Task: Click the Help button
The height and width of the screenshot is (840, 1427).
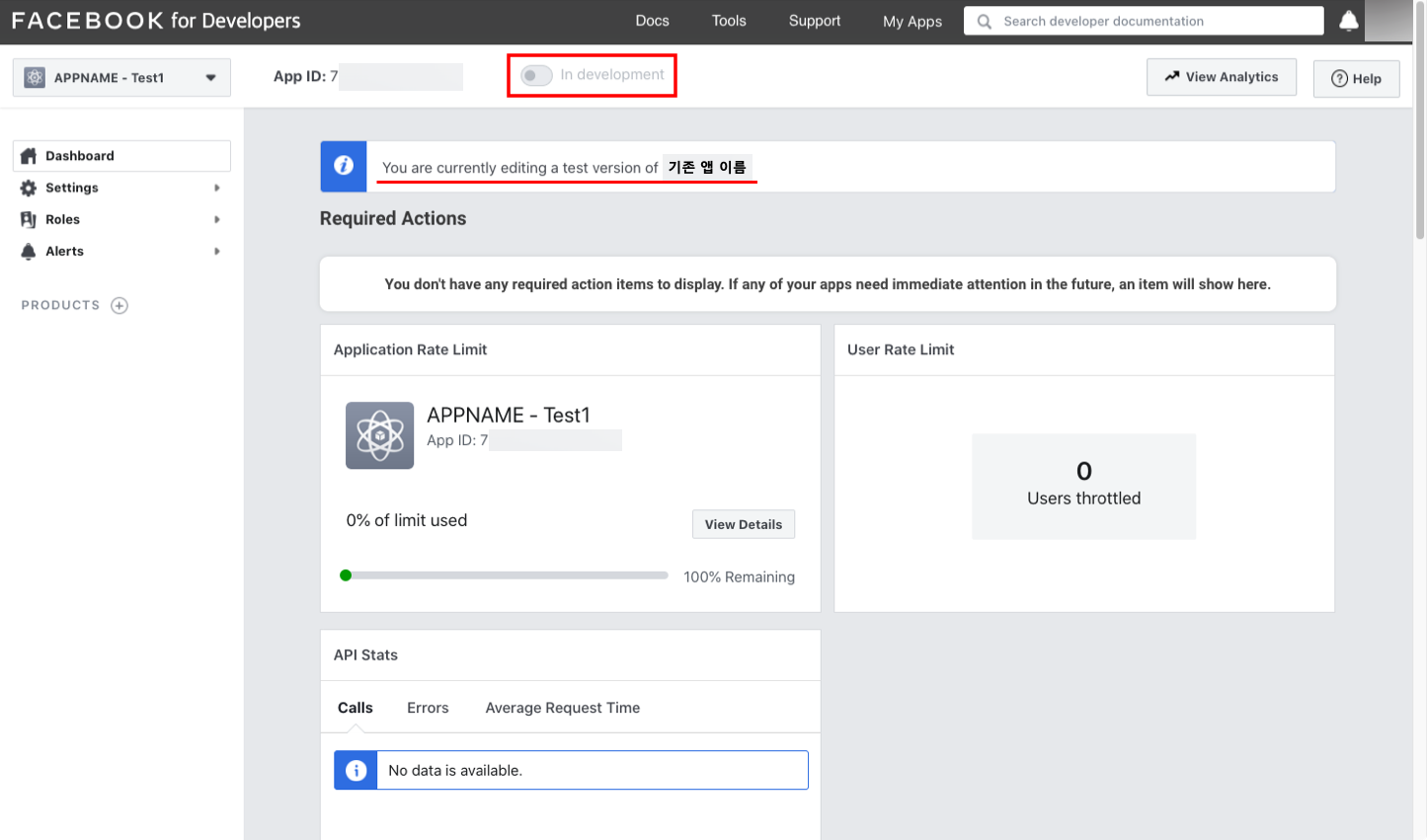Action: pos(1356,78)
